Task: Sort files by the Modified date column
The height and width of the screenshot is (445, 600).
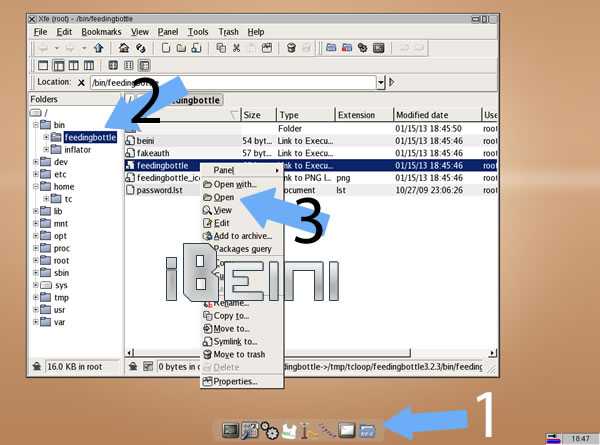Action: pyautogui.click(x=436, y=115)
